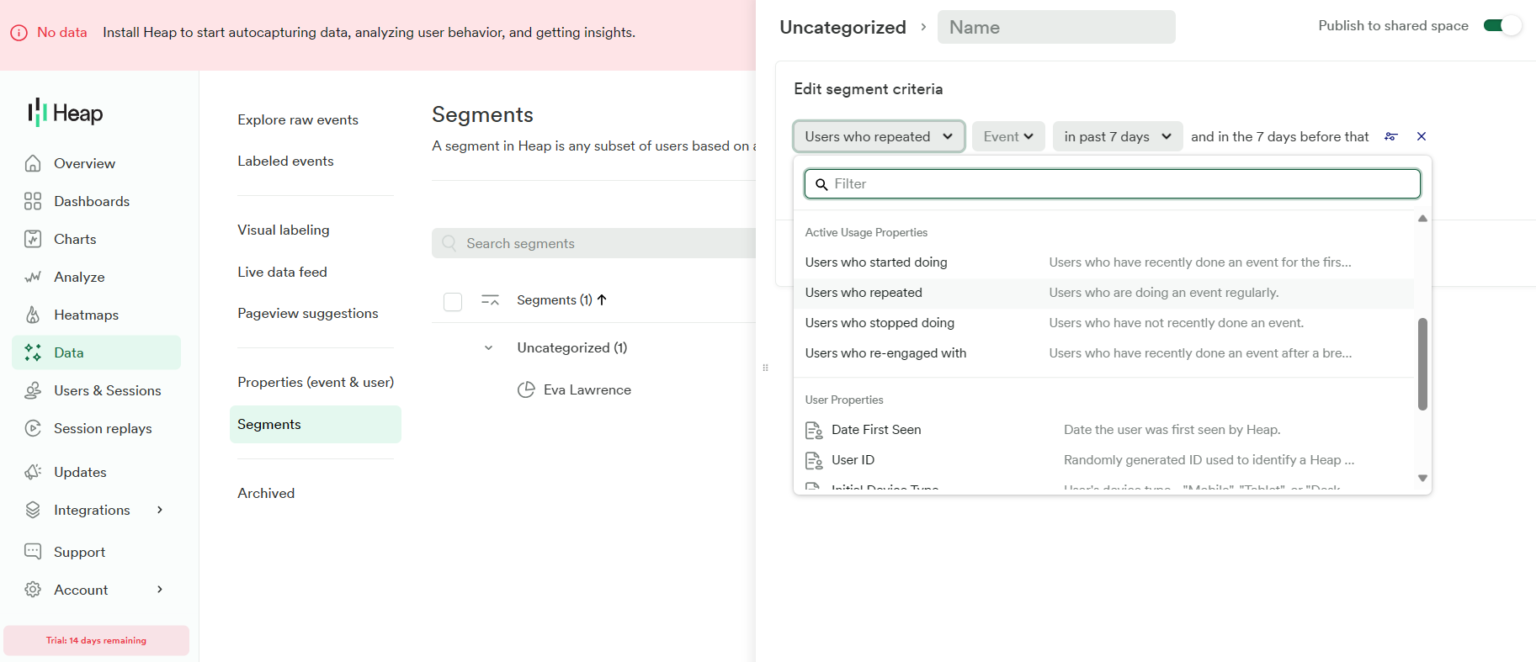
Task: Collapse the Uncategorized group
Action: pos(489,347)
